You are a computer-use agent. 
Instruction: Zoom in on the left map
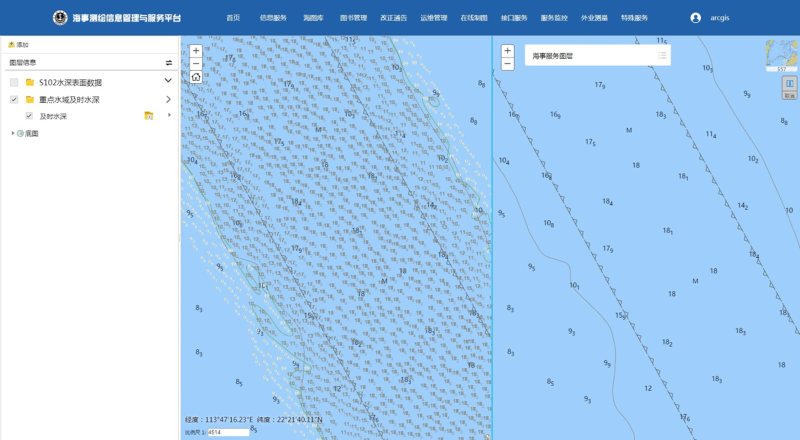coord(196,51)
